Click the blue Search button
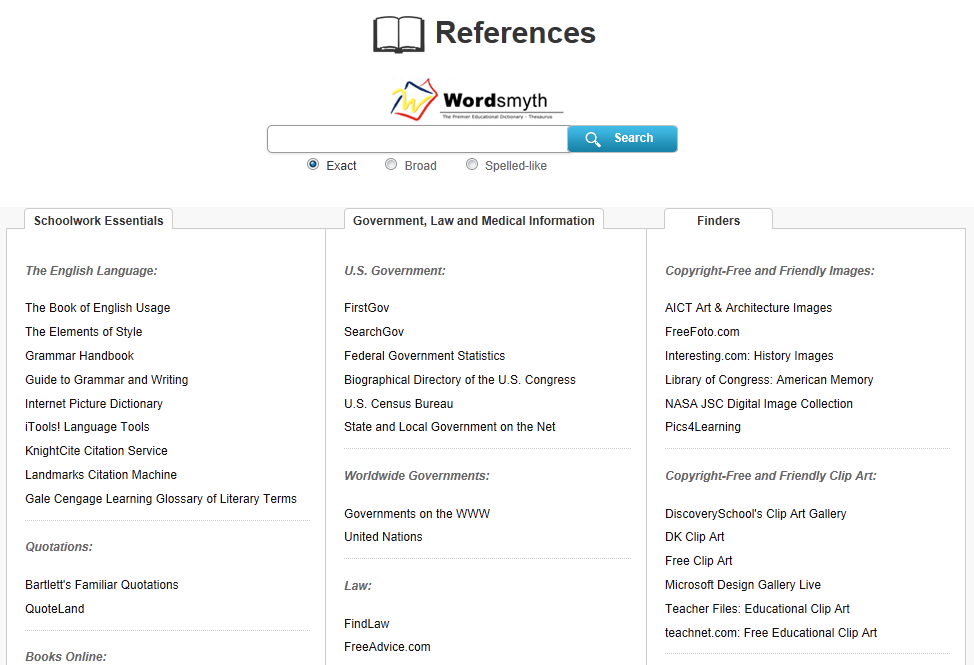 click(x=622, y=138)
